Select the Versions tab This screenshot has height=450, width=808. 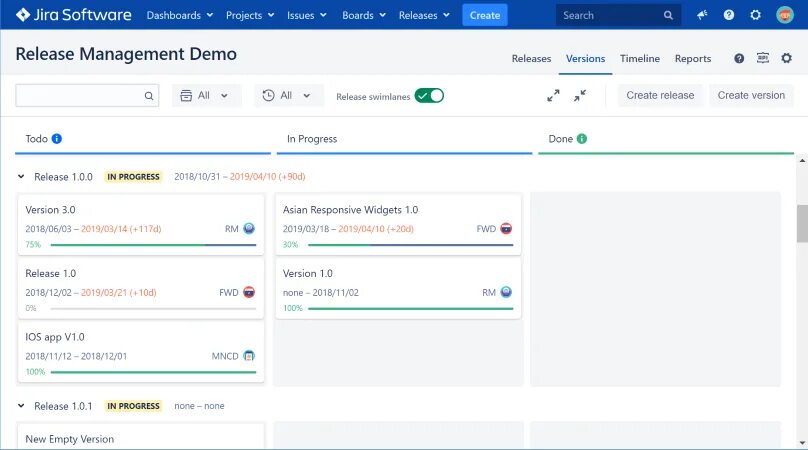click(x=585, y=59)
